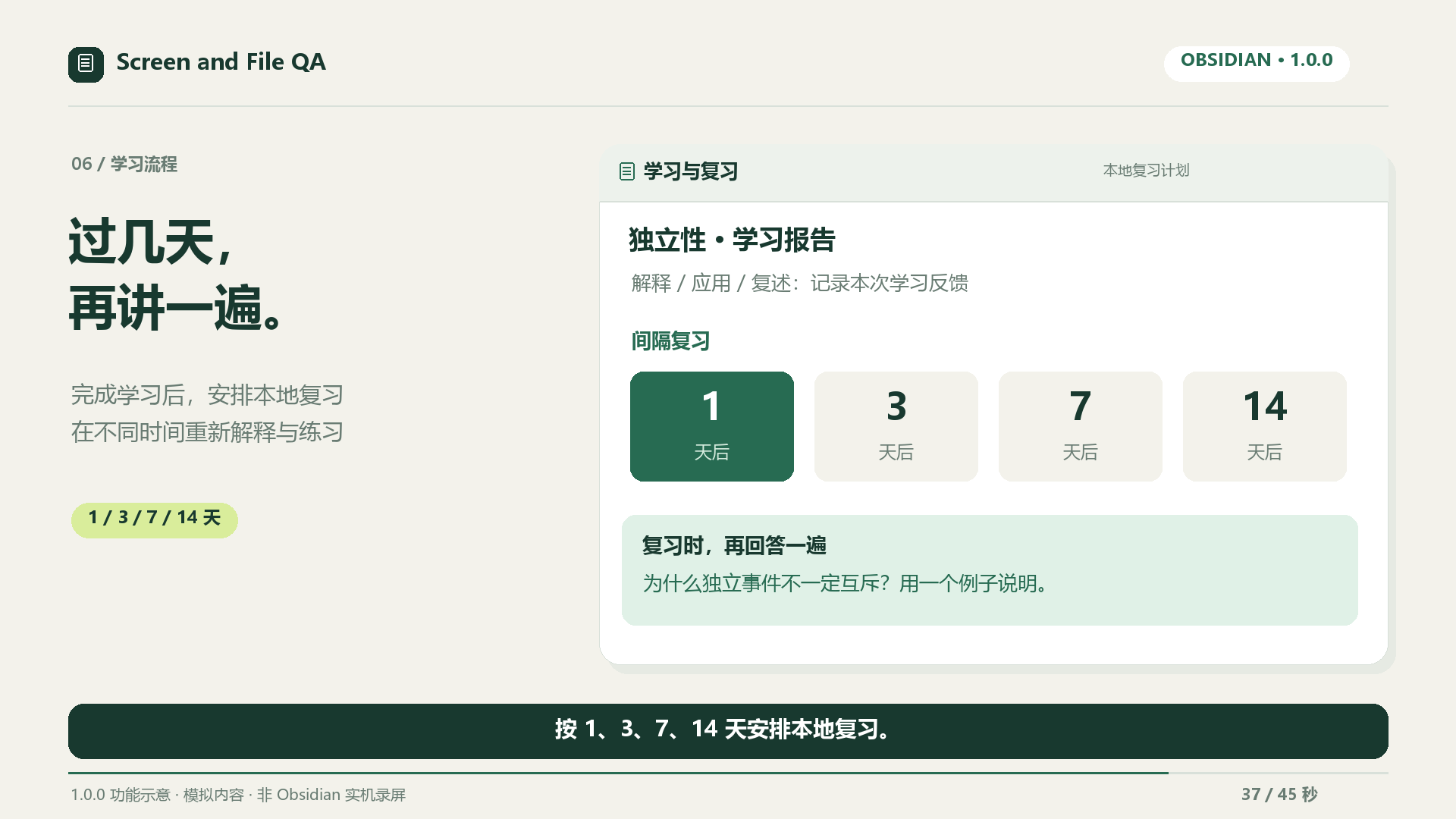
Task: Click the Screen and File QA title
Action: point(221,62)
